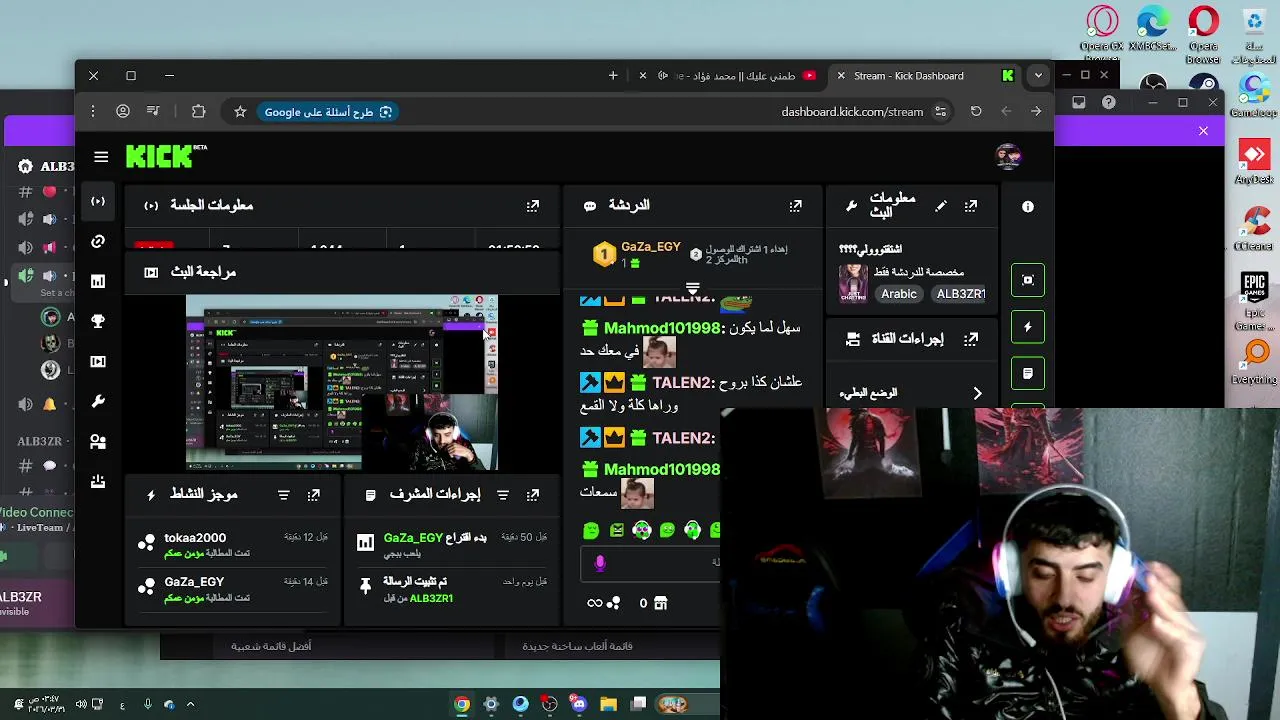Open the profile avatar in Kick header
Viewport: 1280px width, 720px height.
(1008, 156)
